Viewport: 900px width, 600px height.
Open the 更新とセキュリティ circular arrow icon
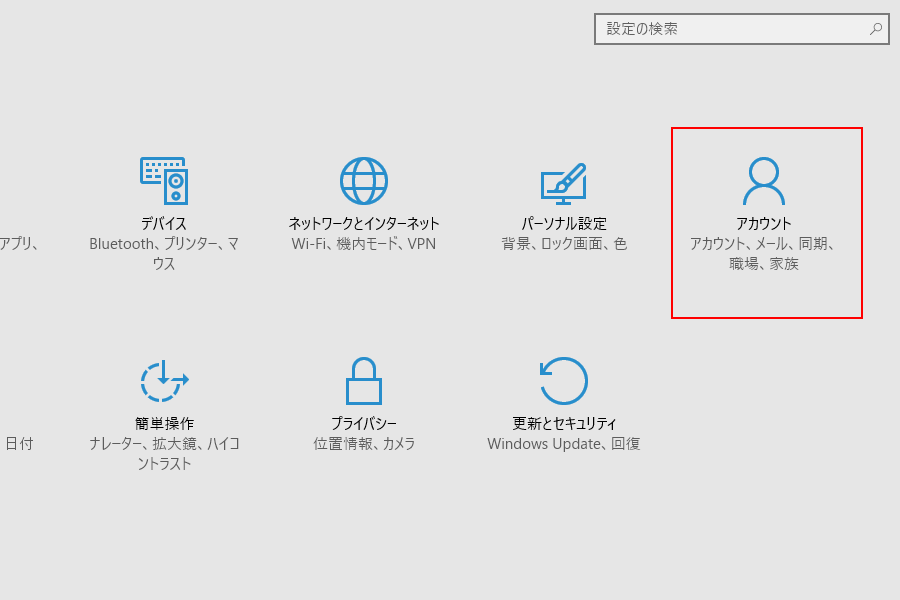tap(564, 381)
